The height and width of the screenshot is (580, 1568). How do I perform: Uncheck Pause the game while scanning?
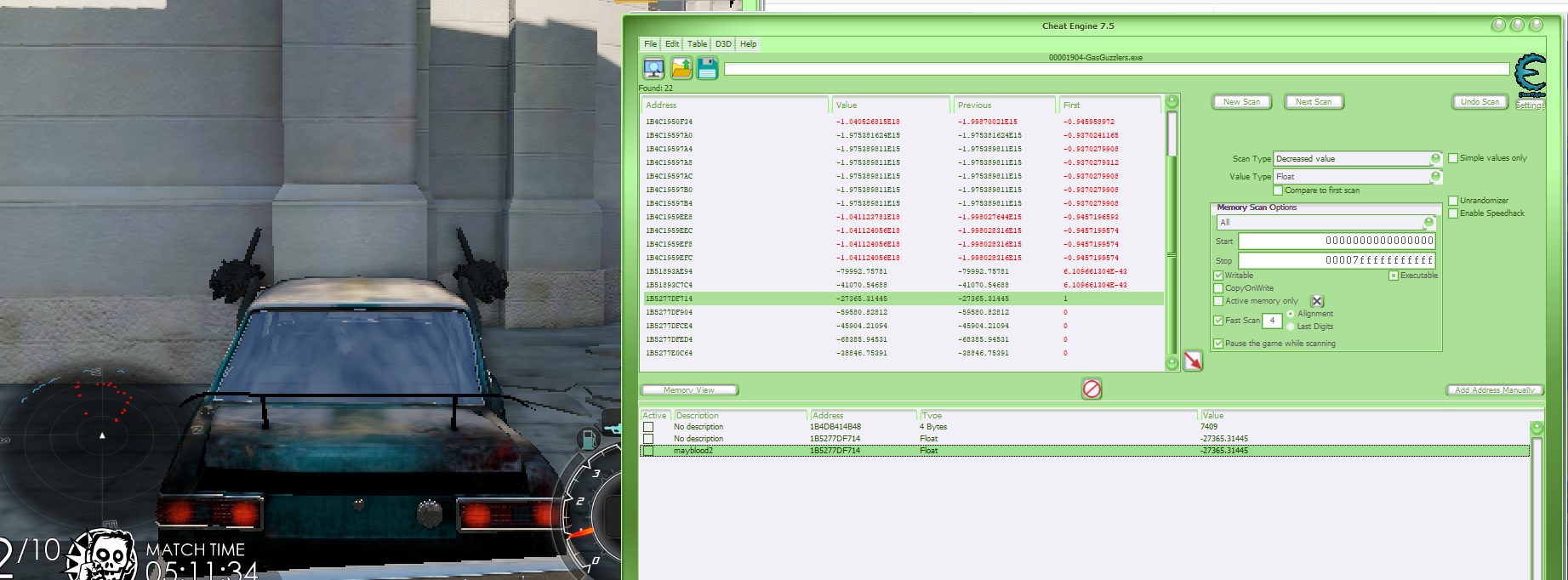pos(1218,344)
